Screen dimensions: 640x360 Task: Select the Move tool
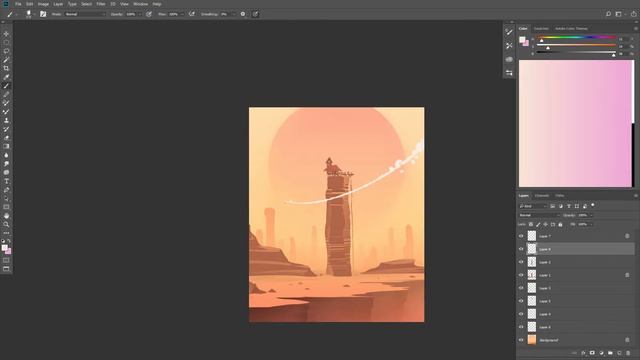pos(6,34)
